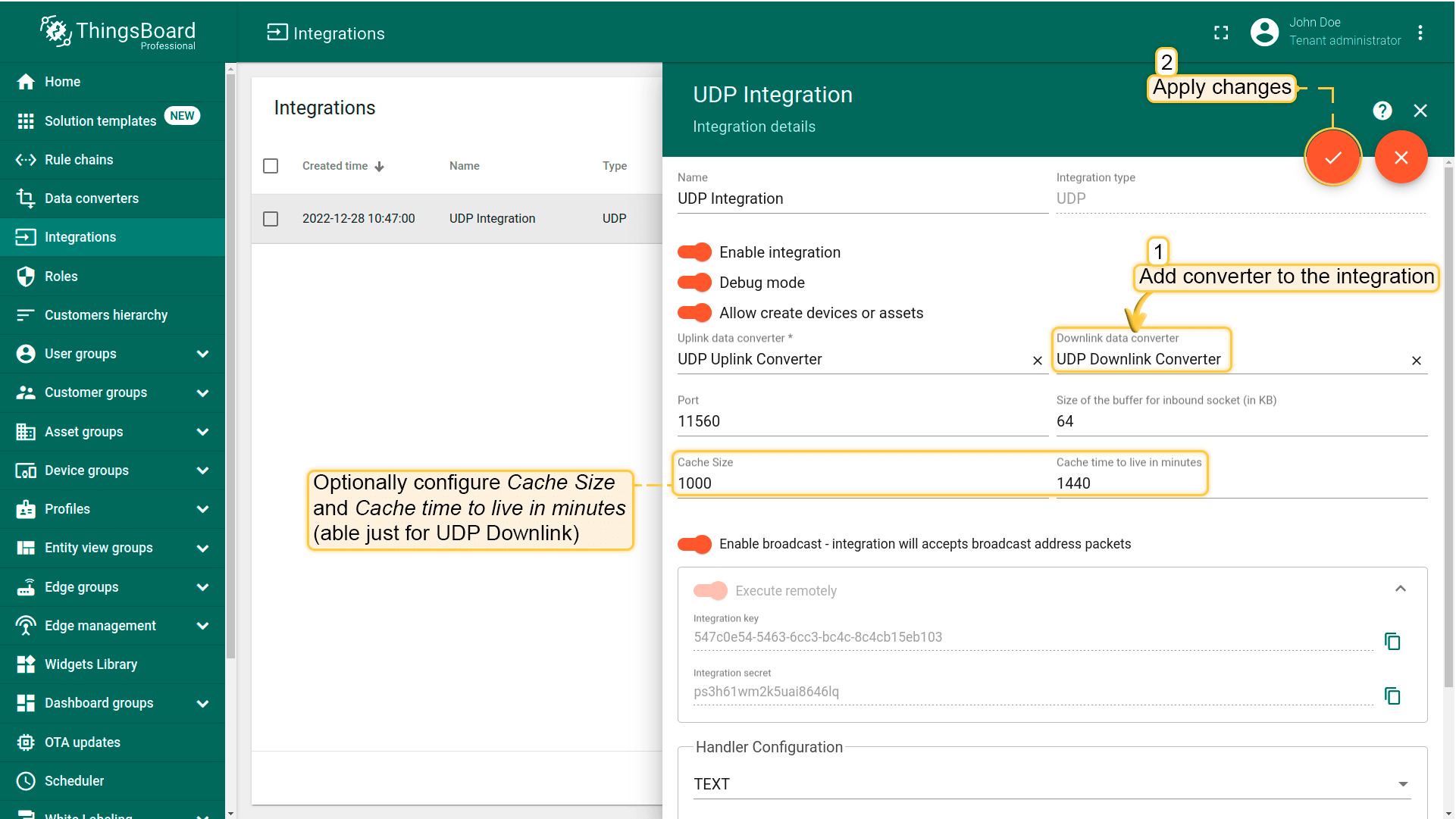This screenshot has height=819, width=1456.
Task: Clear the Downlink data converter field
Action: [1417, 361]
